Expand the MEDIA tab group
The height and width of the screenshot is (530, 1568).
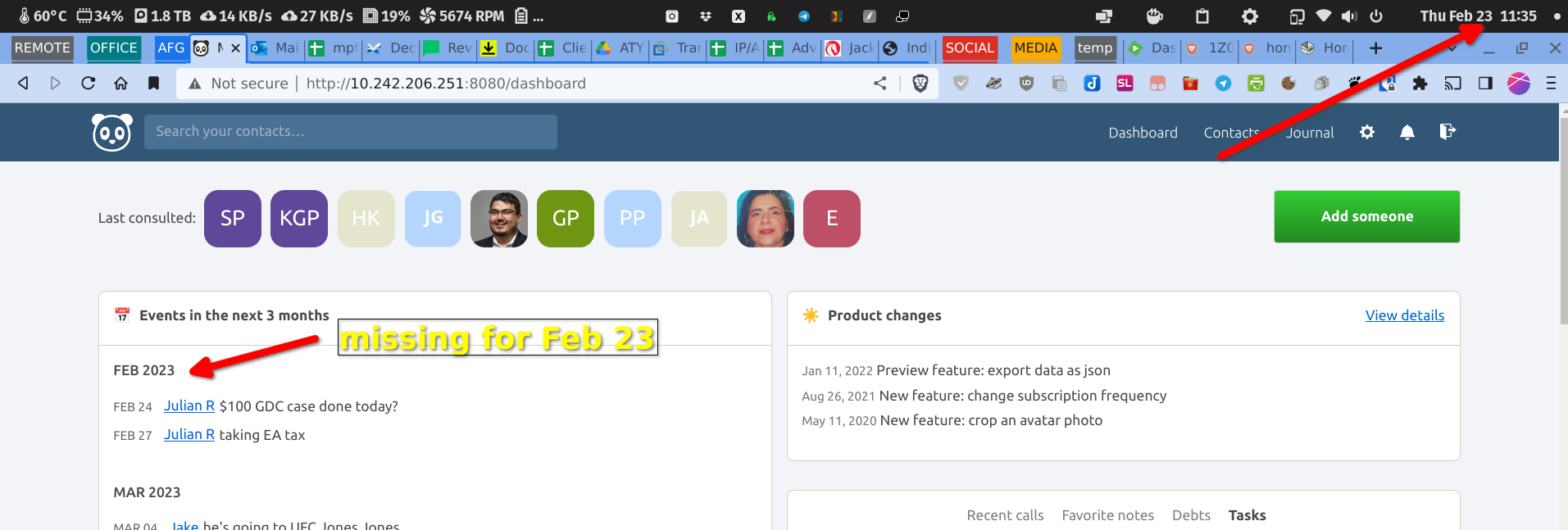(x=1035, y=48)
